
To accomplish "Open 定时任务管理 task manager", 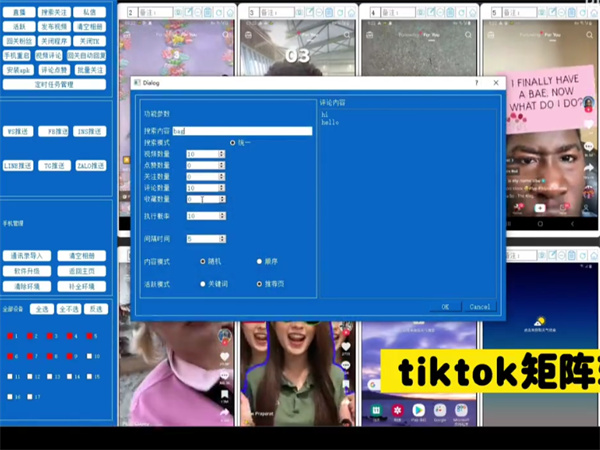I will (x=54, y=84).
